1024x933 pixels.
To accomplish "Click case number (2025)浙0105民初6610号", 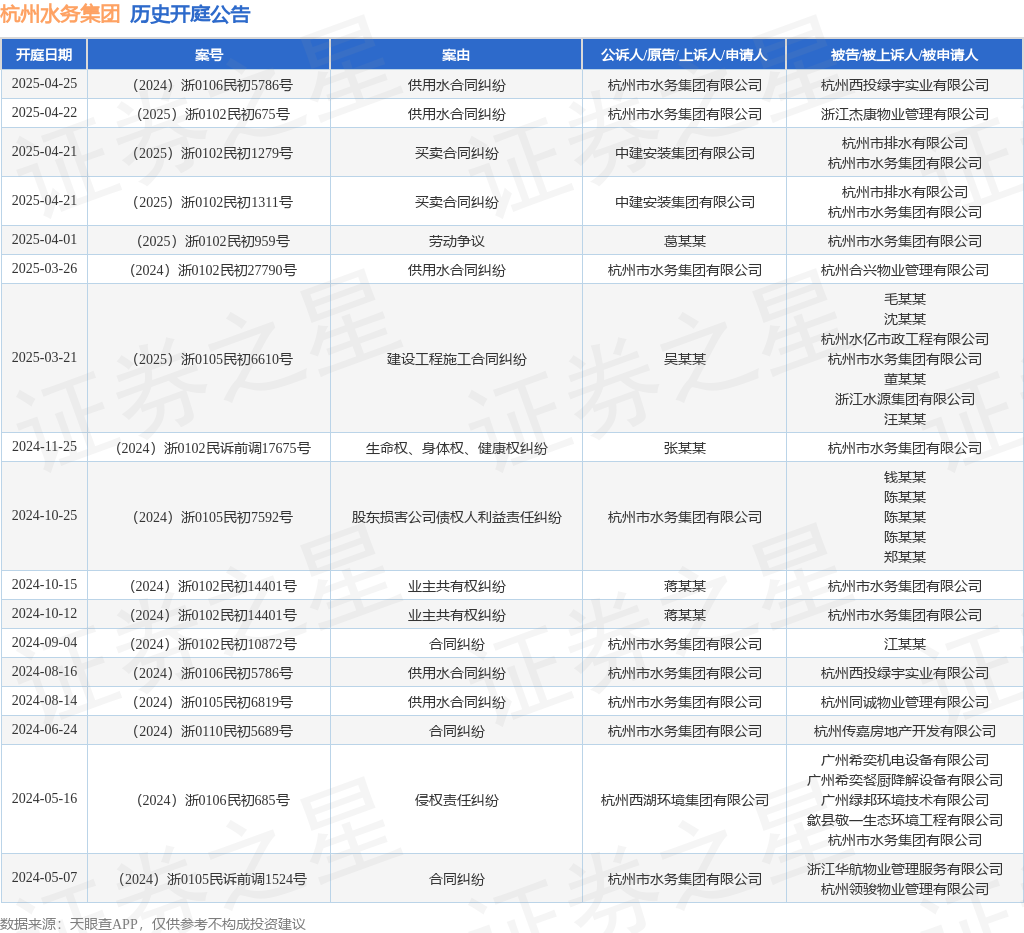I will point(213,359).
